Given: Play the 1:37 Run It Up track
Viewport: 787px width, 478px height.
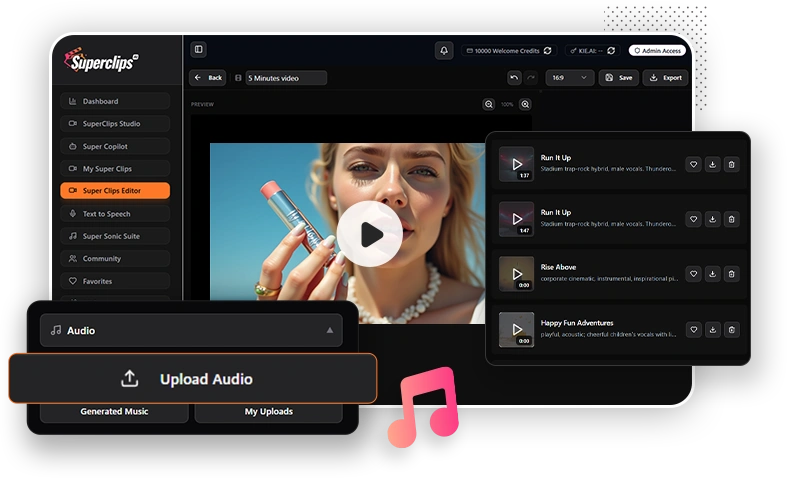Looking at the screenshot, I should (x=516, y=164).
